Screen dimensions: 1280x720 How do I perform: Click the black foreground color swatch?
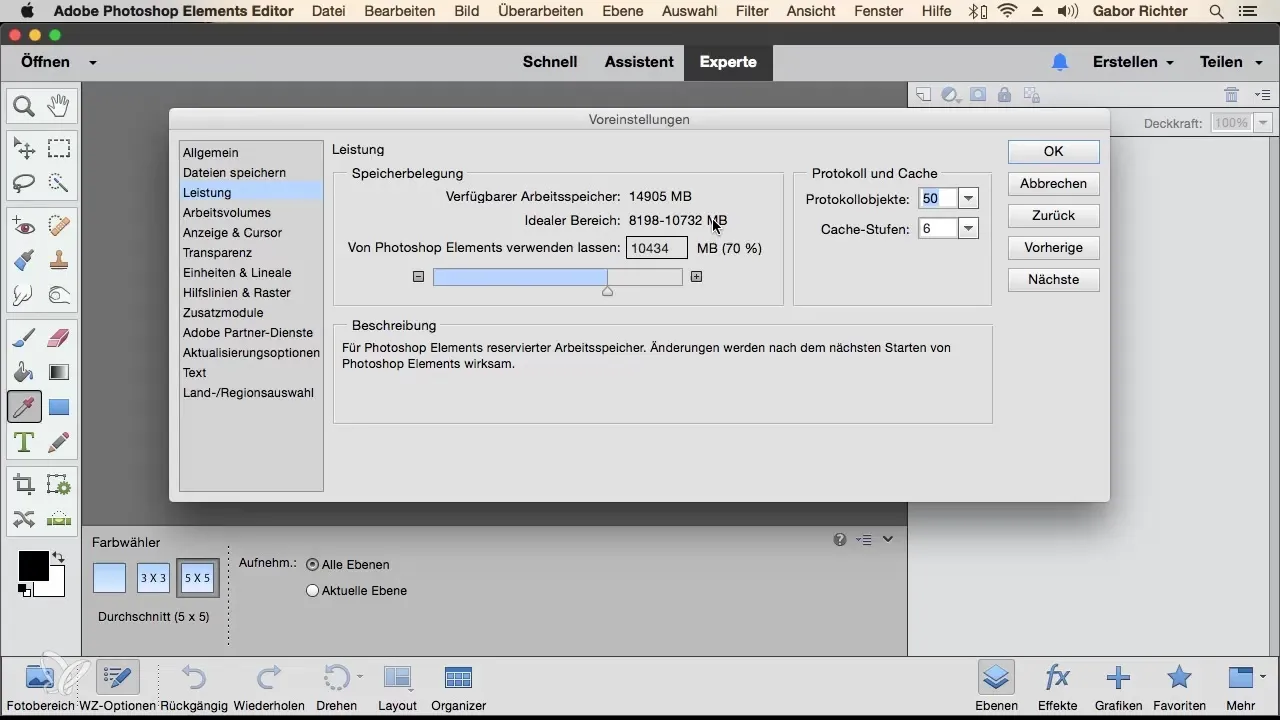(33, 566)
